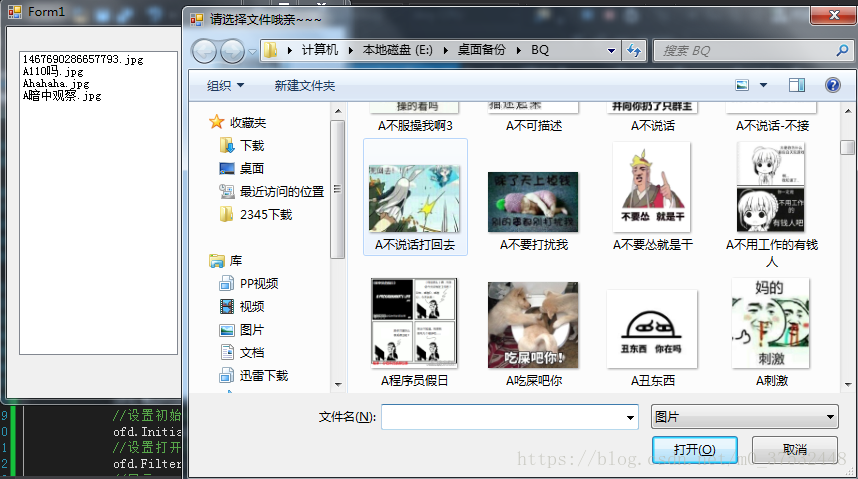Click navigation pane scrollbar up arrow
The width and height of the screenshot is (858, 479).
coord(338,111)
